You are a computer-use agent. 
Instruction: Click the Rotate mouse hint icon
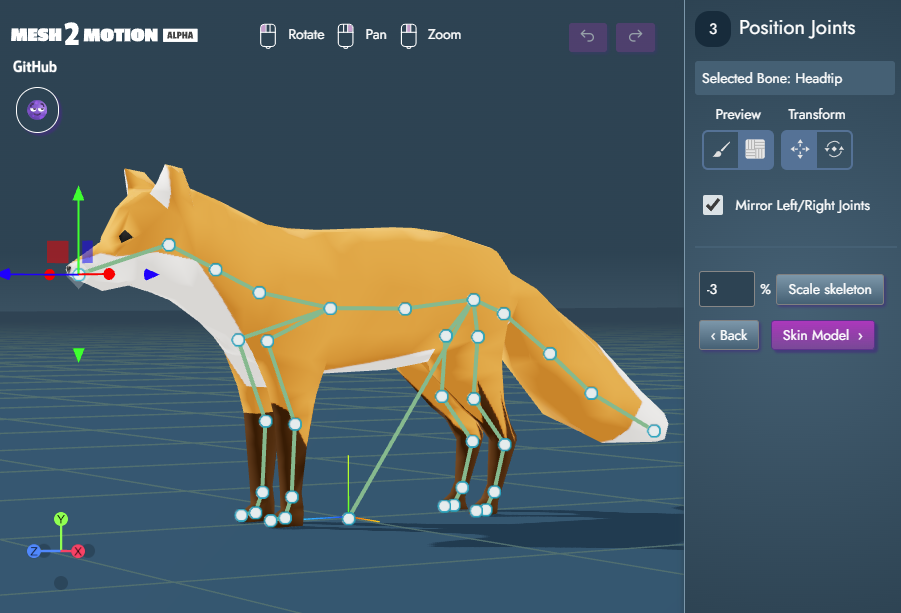[x=268, y=36]
